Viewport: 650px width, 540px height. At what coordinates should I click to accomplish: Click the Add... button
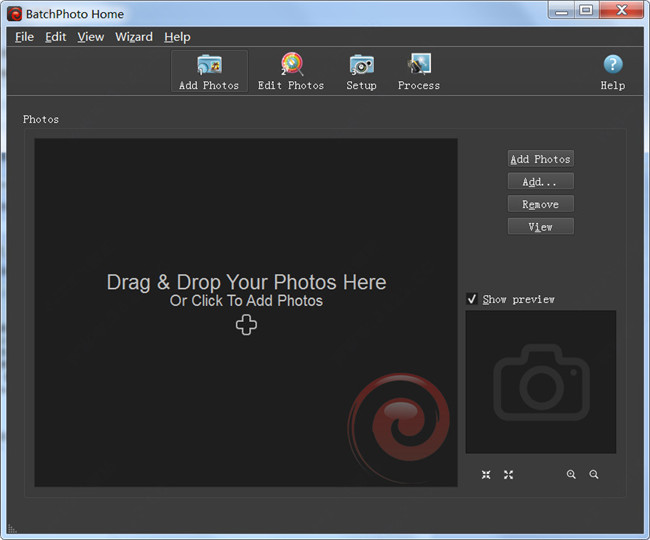coord(540,182)
